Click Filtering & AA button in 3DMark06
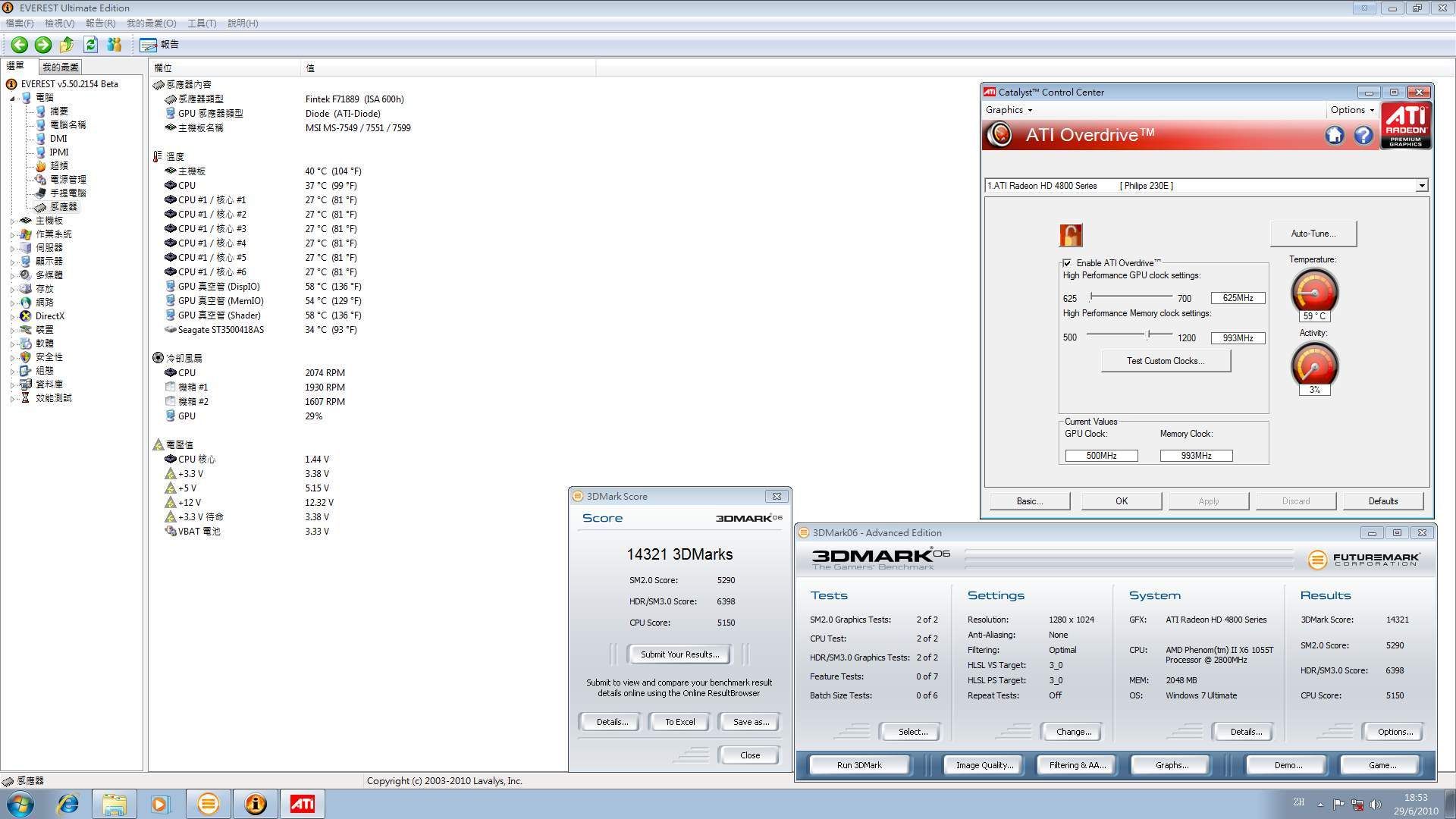This screenshot has height=819, width=1456. [1078, 765]
